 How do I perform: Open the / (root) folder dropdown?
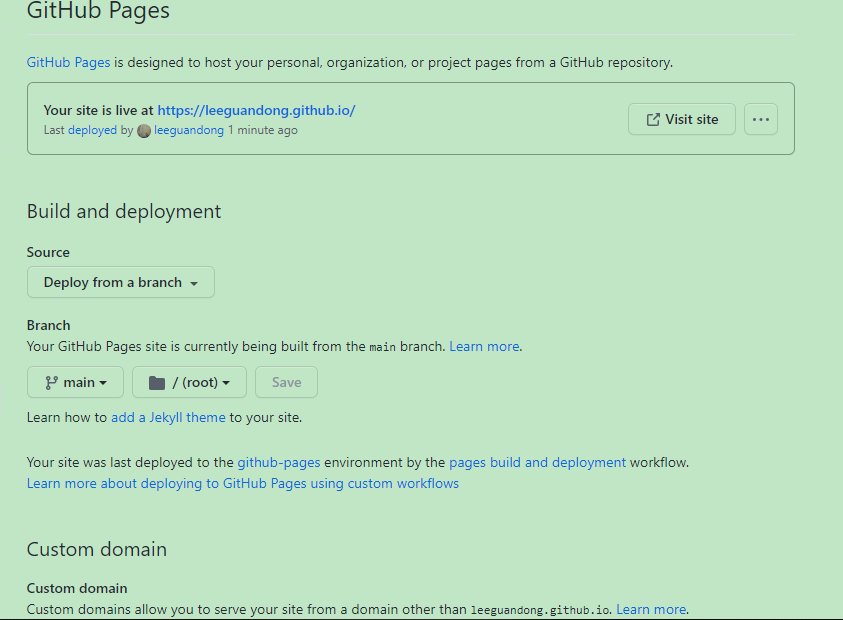click(189, 382)
